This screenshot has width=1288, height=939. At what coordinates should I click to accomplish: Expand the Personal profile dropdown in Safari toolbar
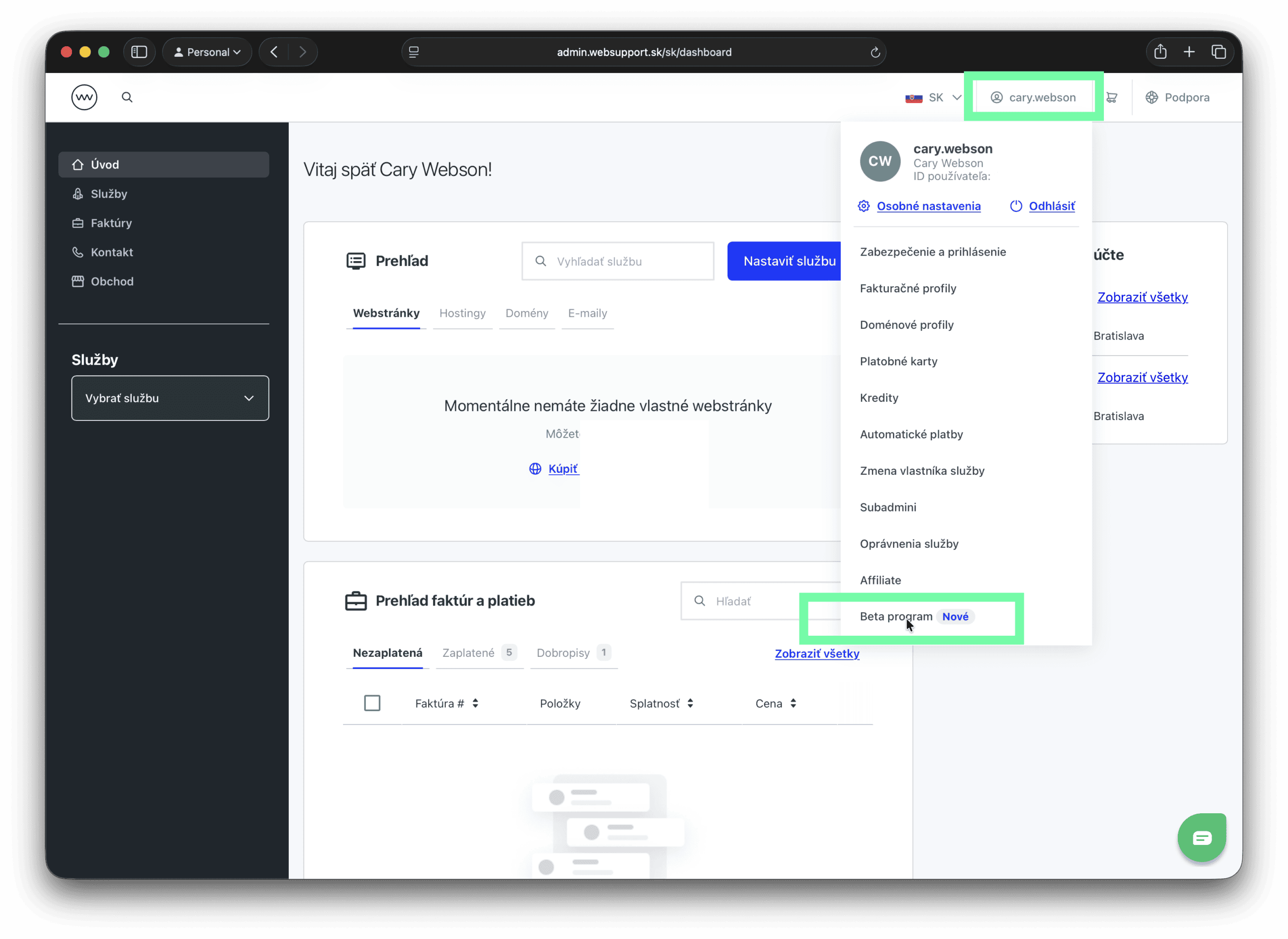(206, 52)
